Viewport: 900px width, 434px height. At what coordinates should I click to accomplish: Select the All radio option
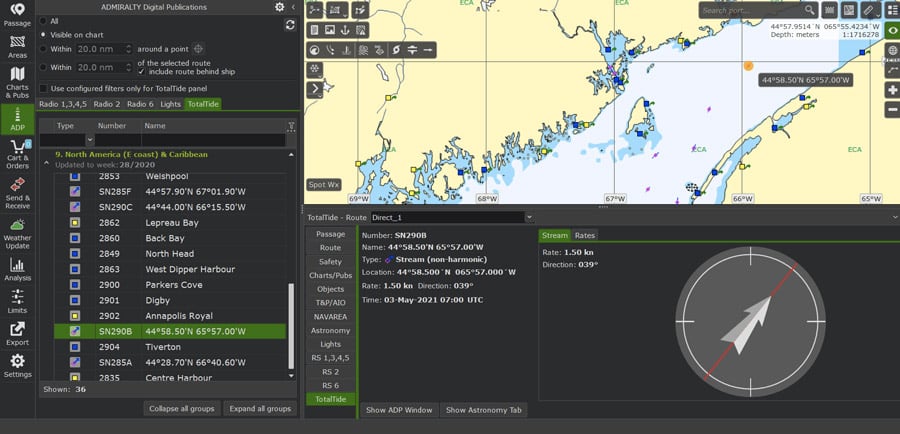pos(43,21)
